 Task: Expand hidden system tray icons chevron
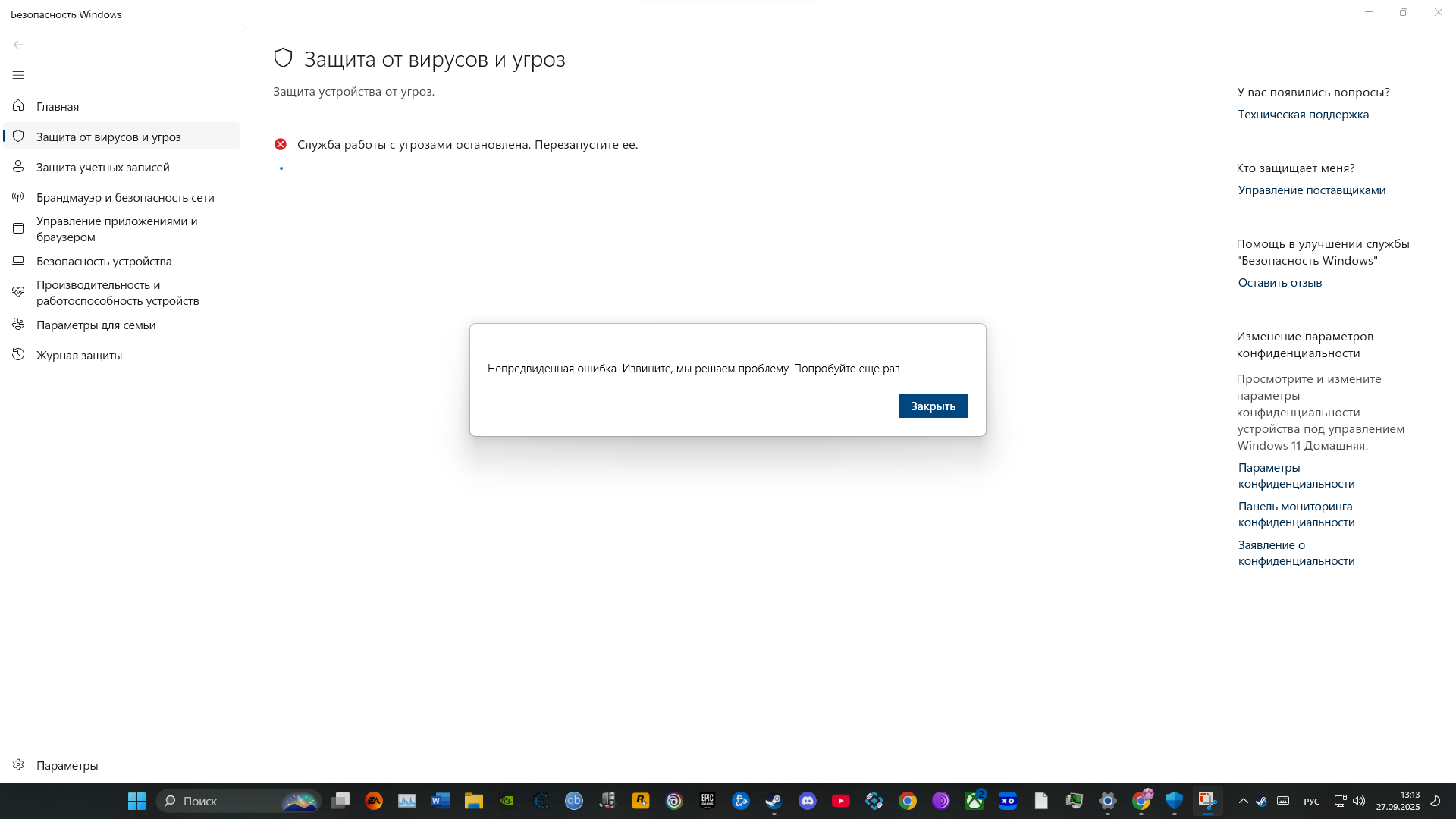click(1243, 801)
